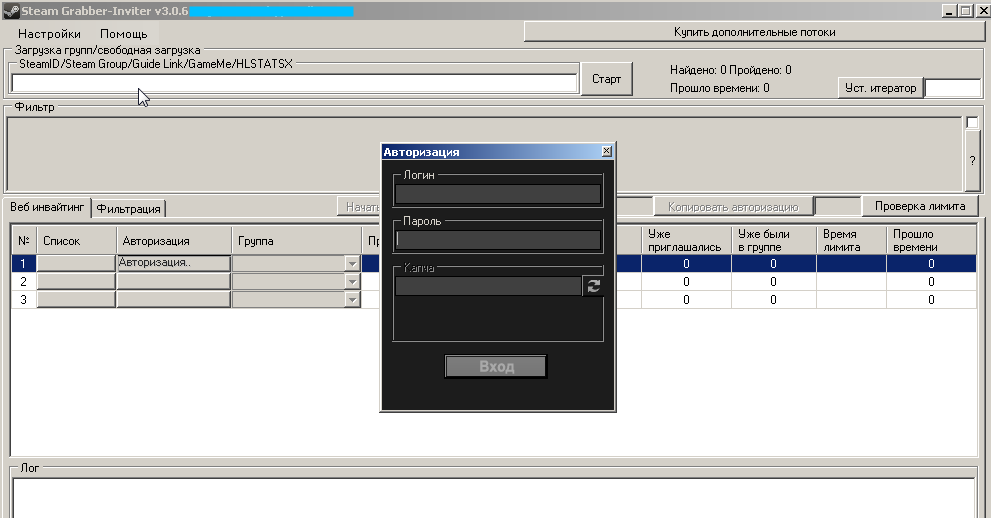Close the Авторизация dialog
The width and height of the screenshot is (991, 518).
[606, 151]
